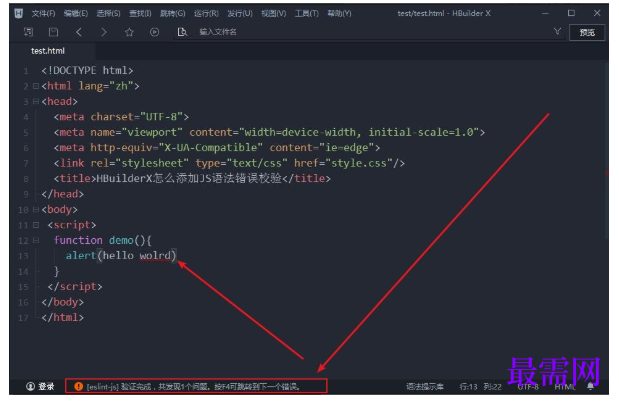Image resolution: width=619 pixels, height=403 pixels.
Task: Click the orange ESLint error icon
Action: (x=78, y=385)
